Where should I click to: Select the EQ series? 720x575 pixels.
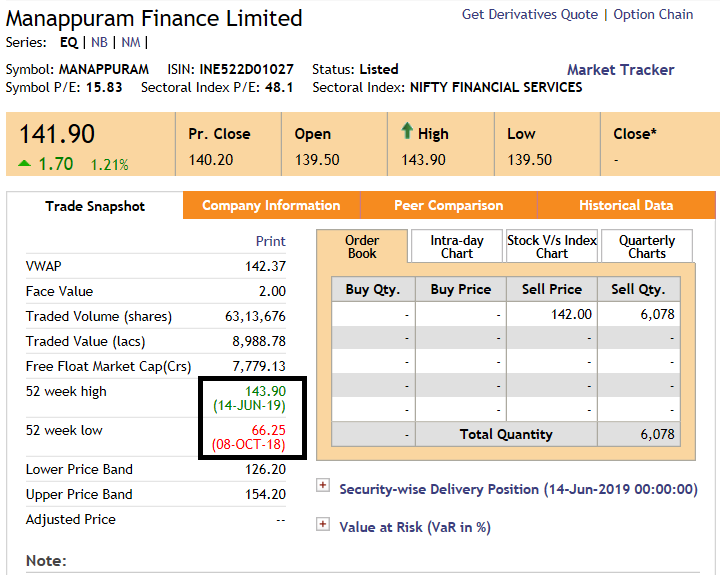pyautogui.click(x=69, y=43)
